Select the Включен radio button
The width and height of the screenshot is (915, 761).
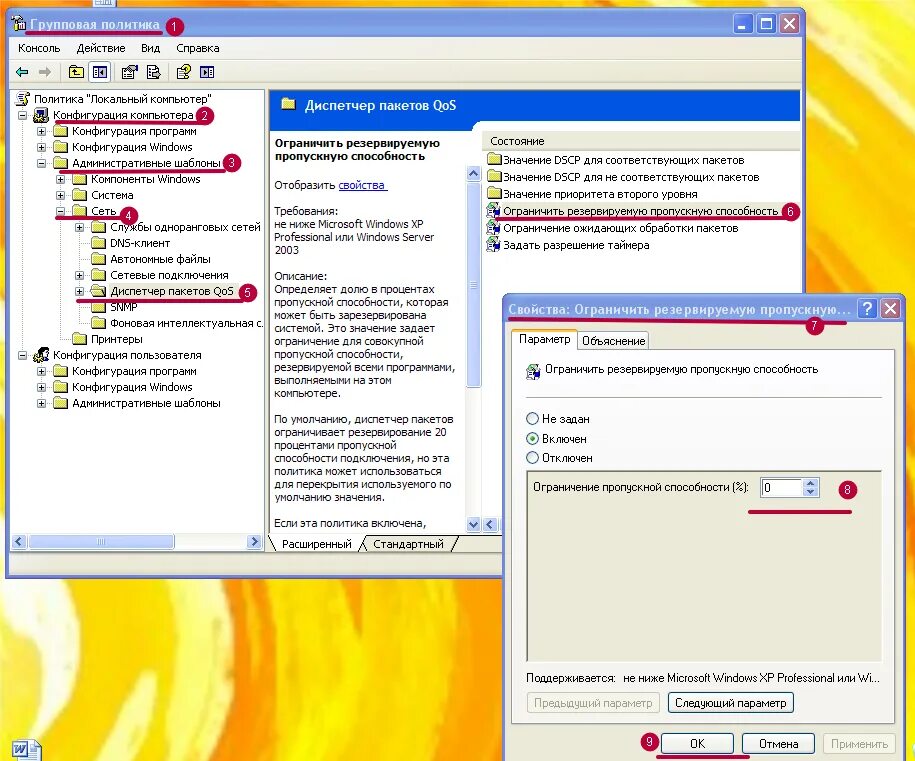point(532,438)
